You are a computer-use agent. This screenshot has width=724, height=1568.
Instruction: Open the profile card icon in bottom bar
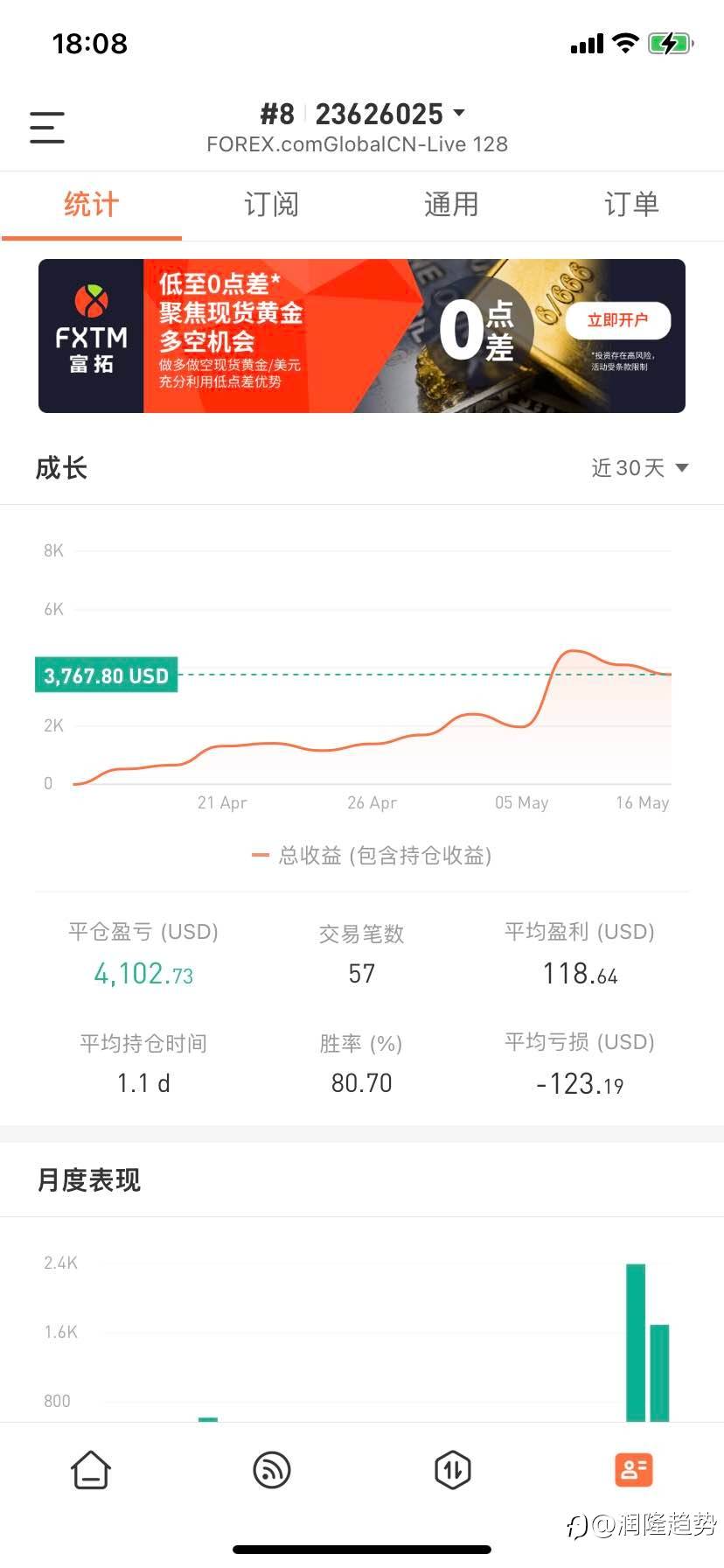(633, 1470)
